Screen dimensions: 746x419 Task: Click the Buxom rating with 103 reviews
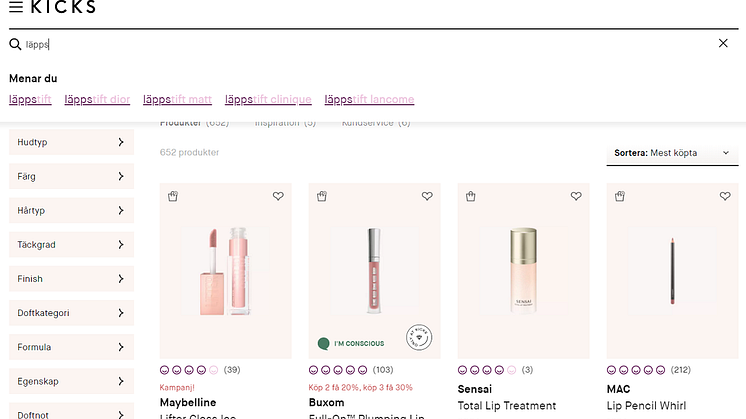[351, 370]
